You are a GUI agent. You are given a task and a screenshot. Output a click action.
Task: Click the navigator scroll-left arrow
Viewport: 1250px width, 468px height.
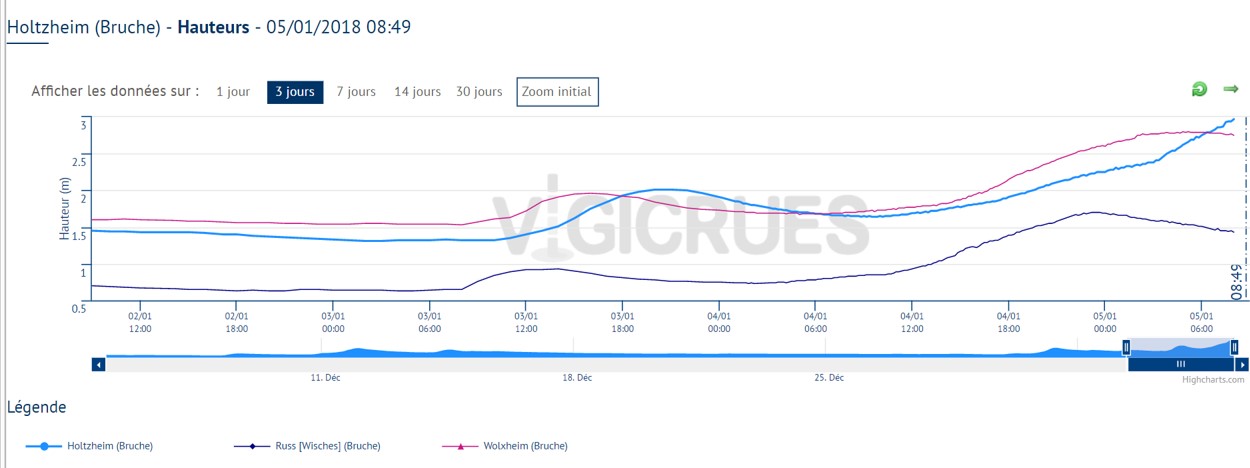[98, 365]
